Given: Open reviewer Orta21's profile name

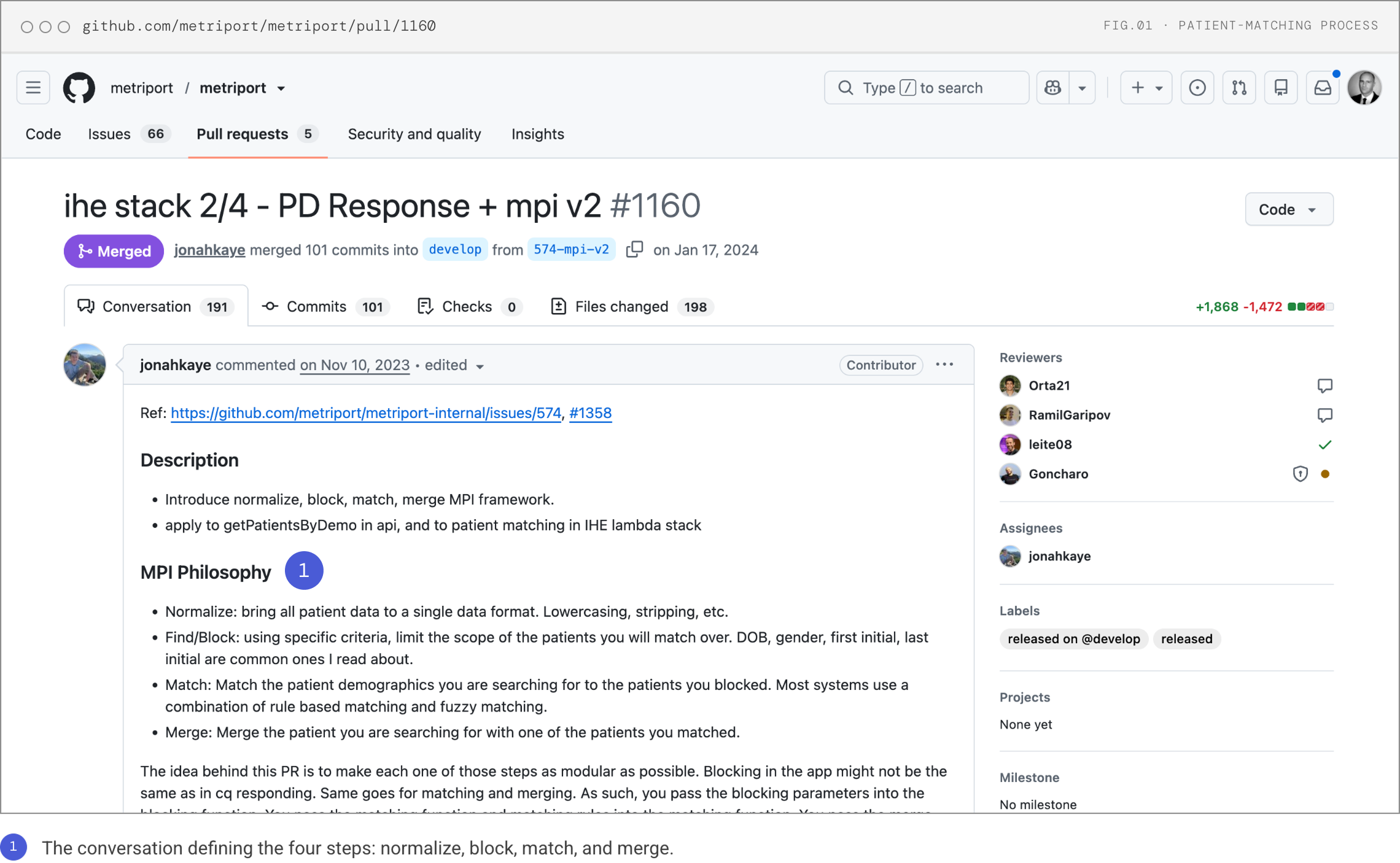Looking at the screenshot, I should 1049,385.
